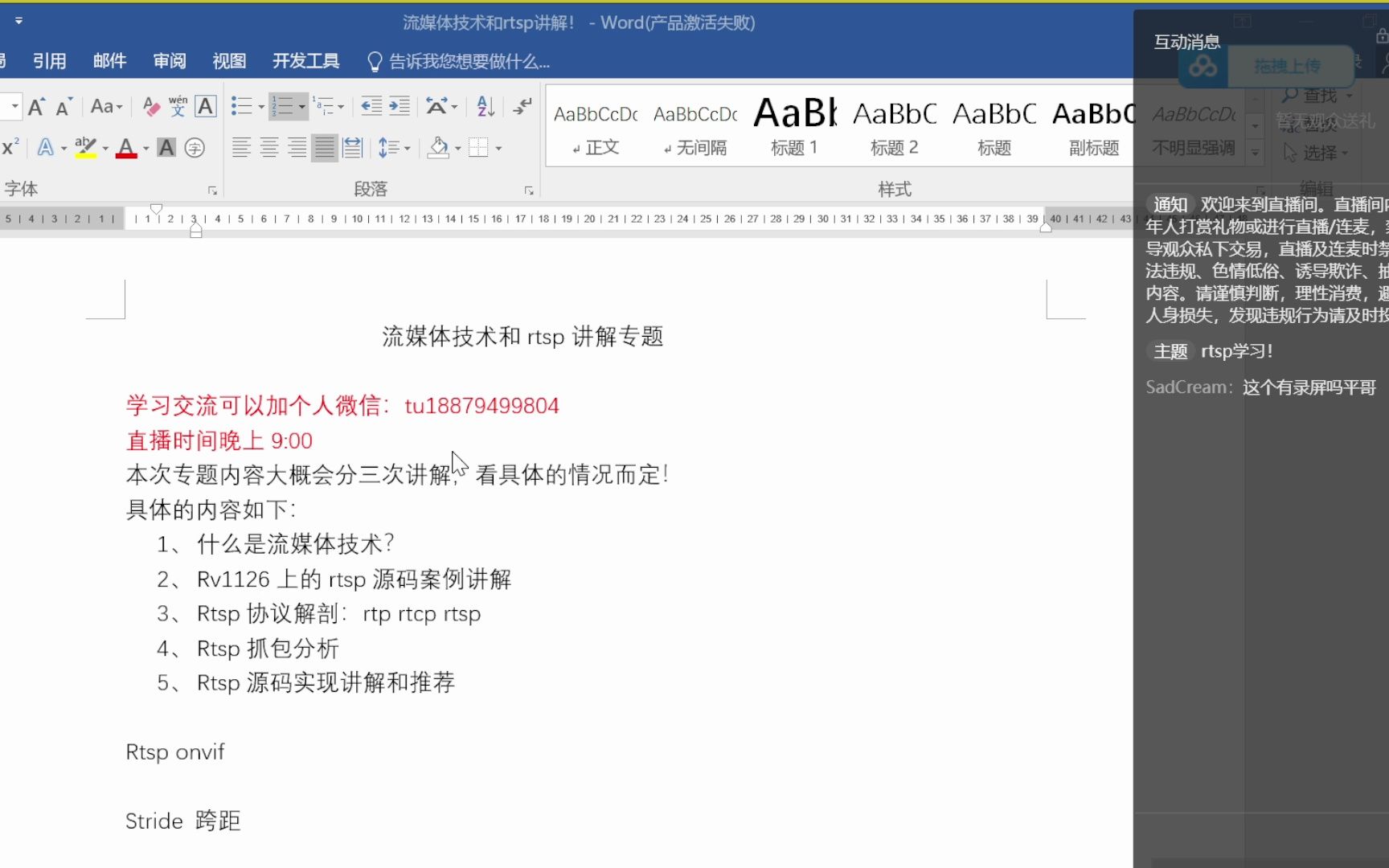Click the 拖拽上传 upload button
Viewport: 1389px width, 868px height.
tap(1288, 67)
